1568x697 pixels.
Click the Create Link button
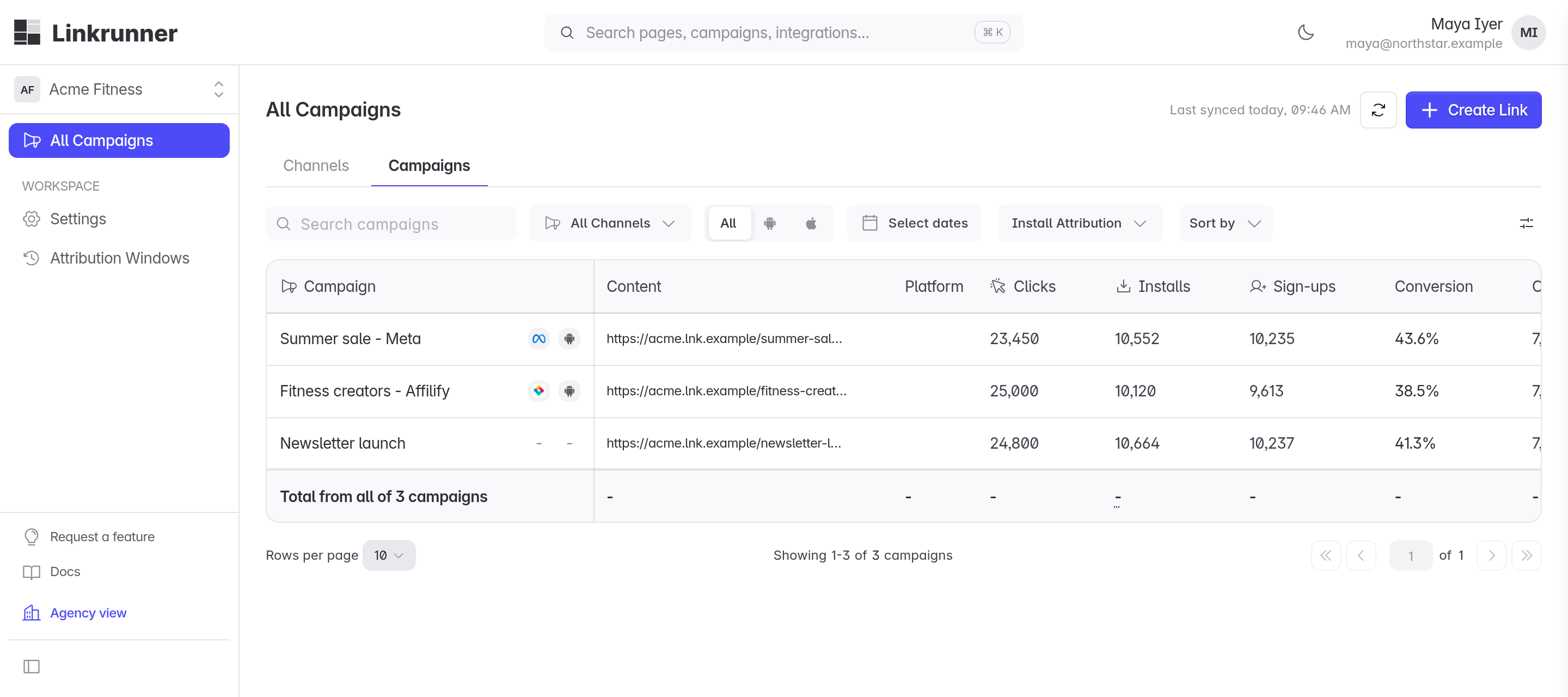pyautogui.click(x=1473, y=110)
